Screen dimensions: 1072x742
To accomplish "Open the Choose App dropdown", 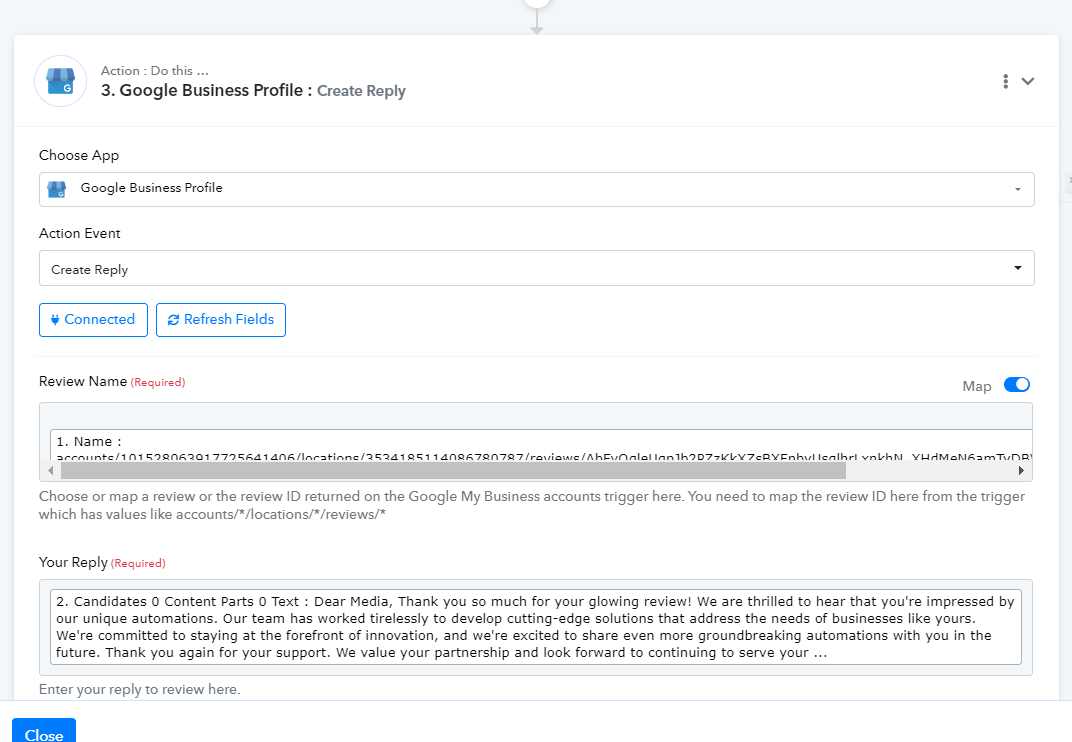I will click(536, 189).
